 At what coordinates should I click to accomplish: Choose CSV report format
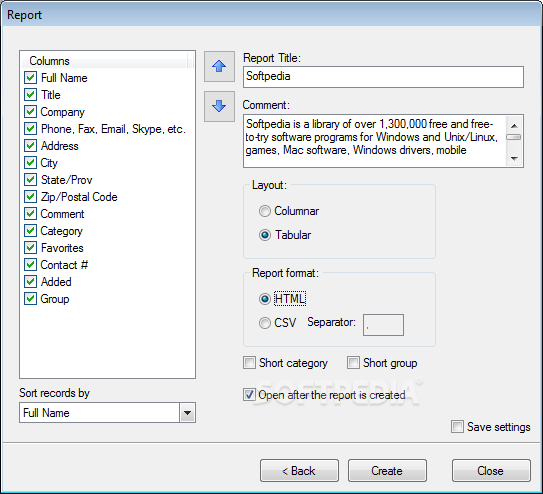pos(265,323)
